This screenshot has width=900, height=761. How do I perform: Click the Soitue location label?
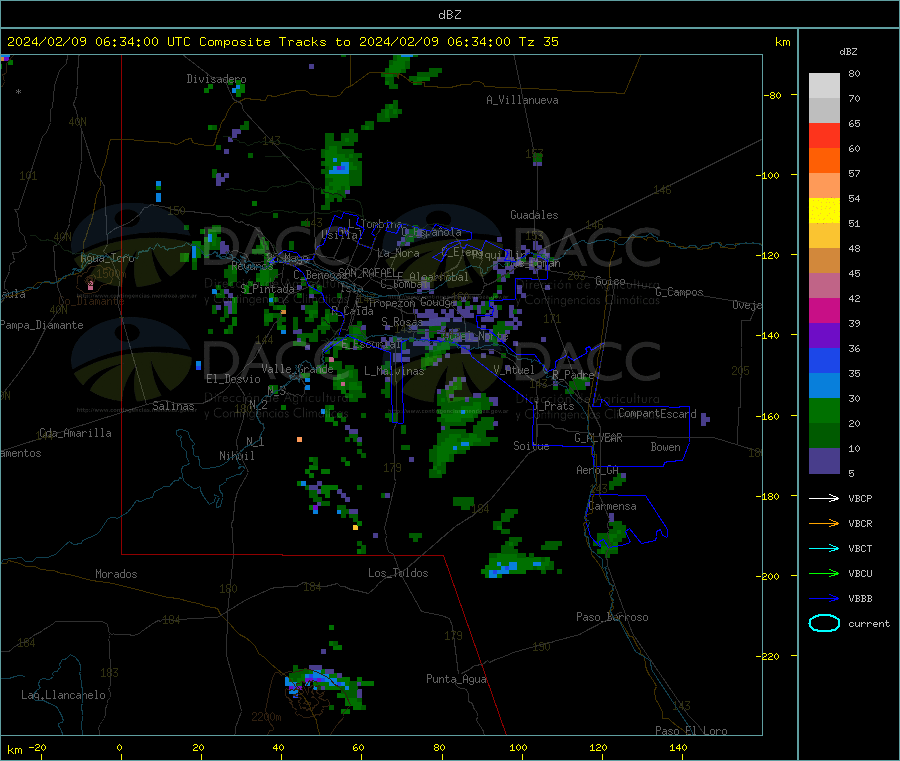(532, 446)
